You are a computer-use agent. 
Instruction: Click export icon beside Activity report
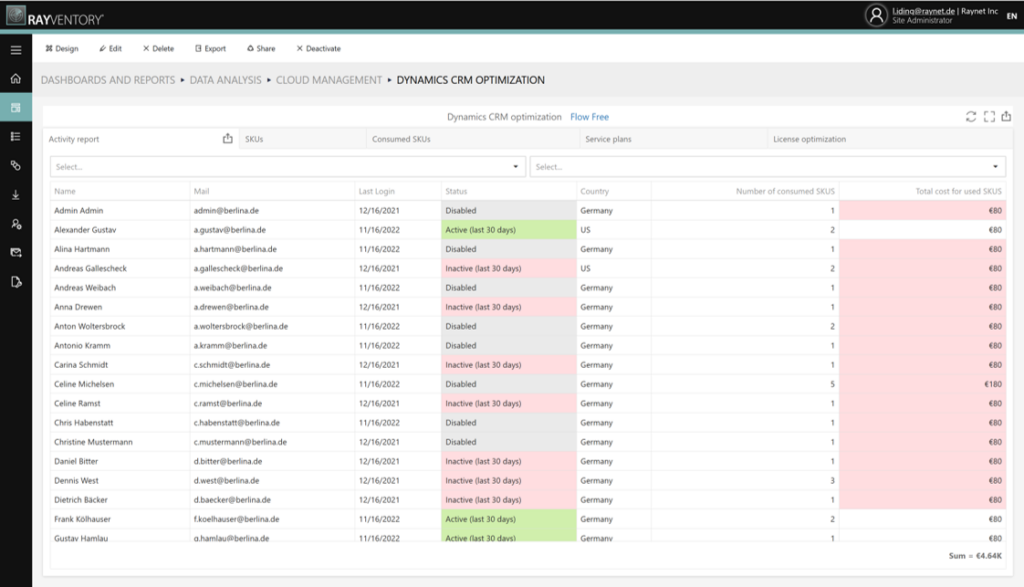pos(227,138)
